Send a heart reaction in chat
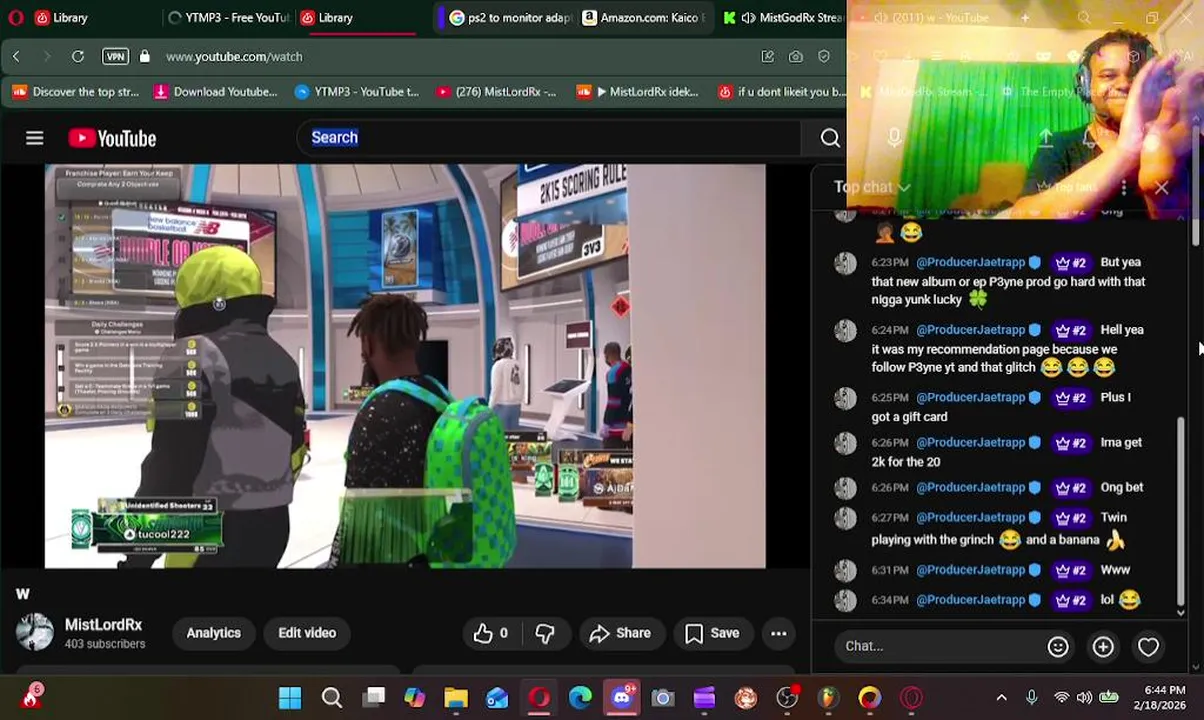Image resolution: width=1204 pixels, height=720 pixels. tap(1148, 646)
